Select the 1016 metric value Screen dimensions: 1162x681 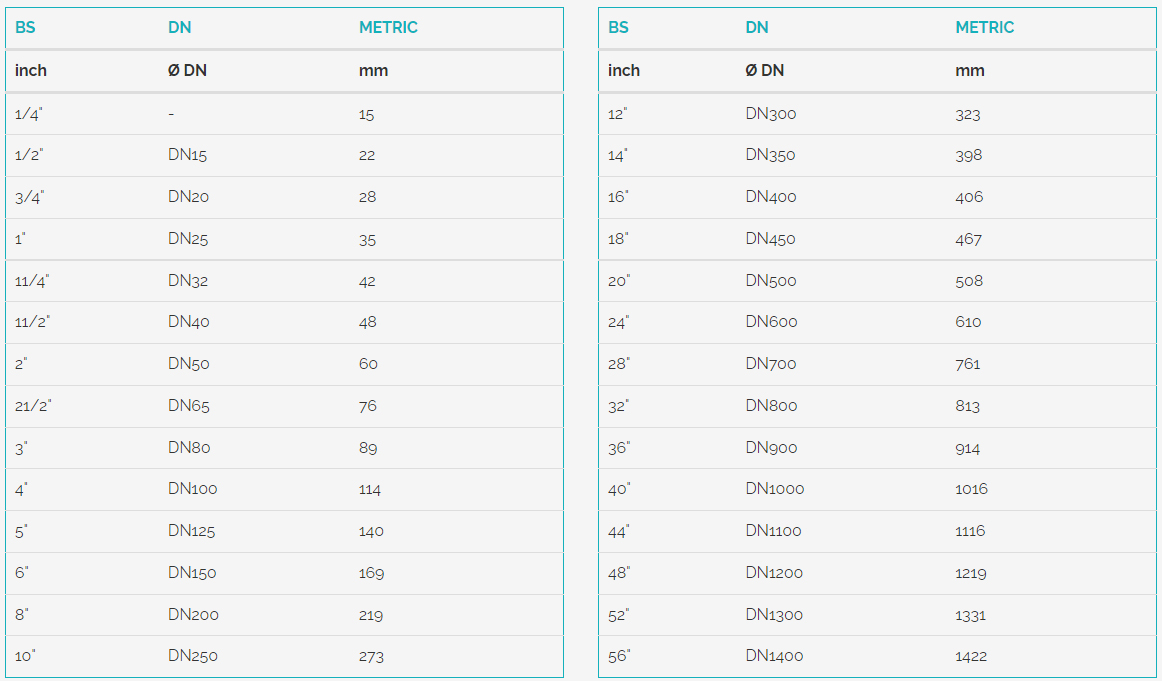pyautogui.click(x=971, y=489)
